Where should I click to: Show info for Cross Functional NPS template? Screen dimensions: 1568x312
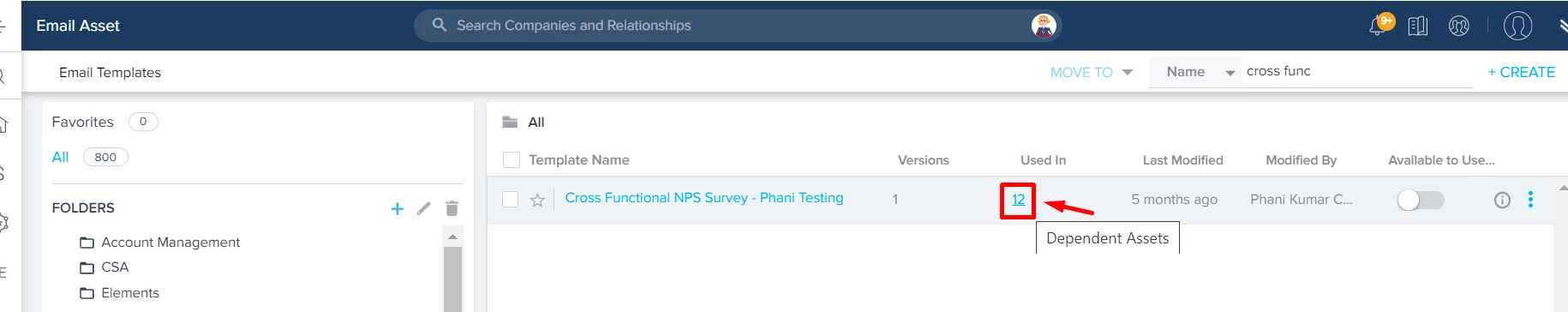1502,200
